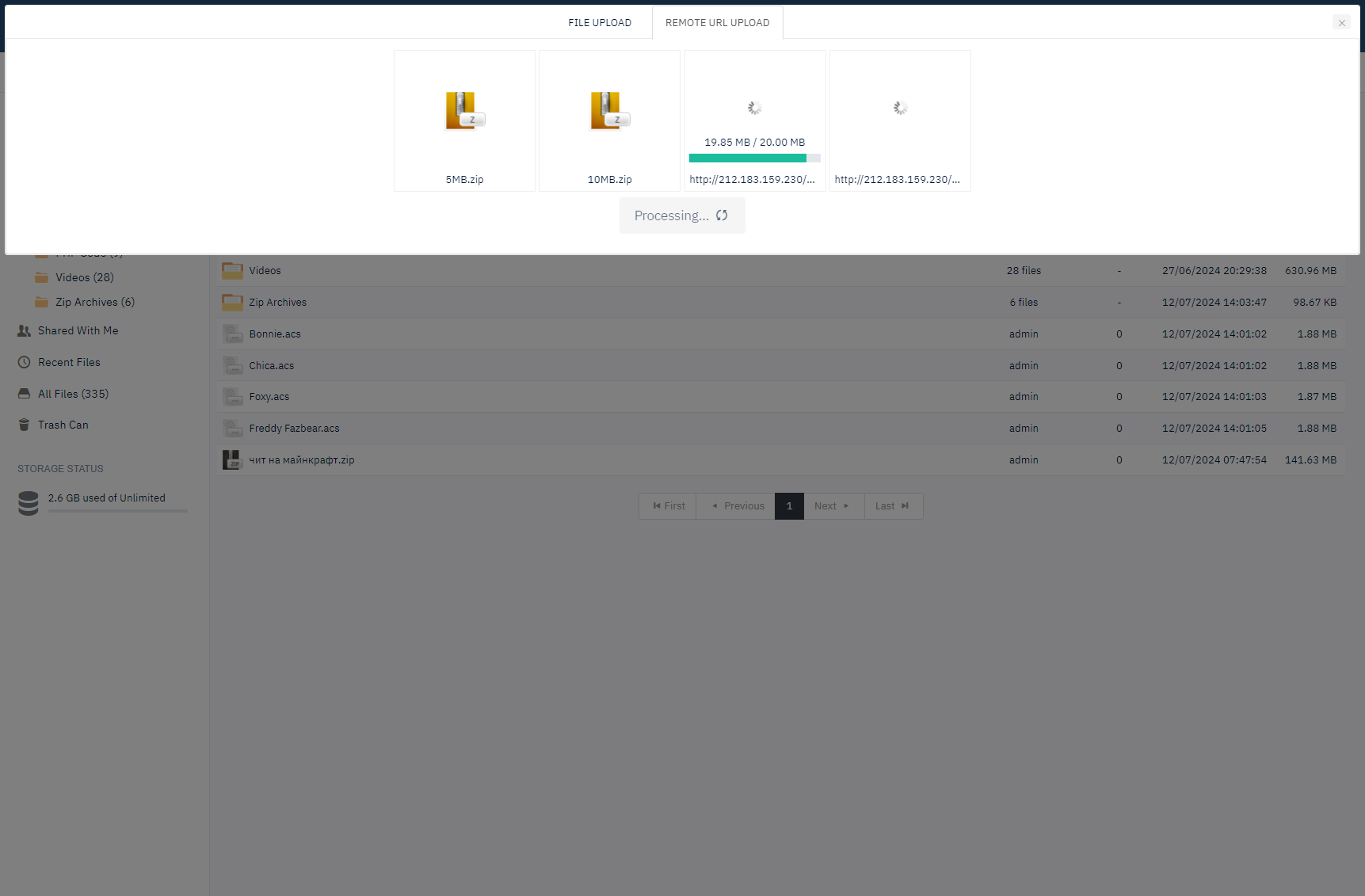Click the Processing... button

681,215
